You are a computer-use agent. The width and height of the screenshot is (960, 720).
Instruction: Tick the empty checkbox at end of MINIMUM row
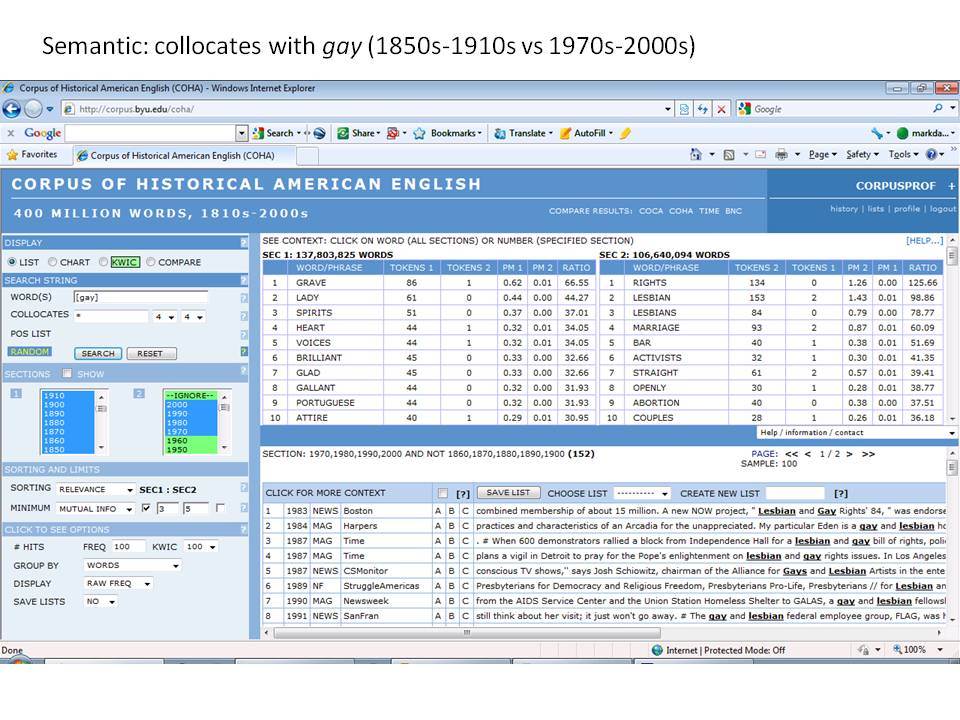pyautogui.click(x=220, y=508)
